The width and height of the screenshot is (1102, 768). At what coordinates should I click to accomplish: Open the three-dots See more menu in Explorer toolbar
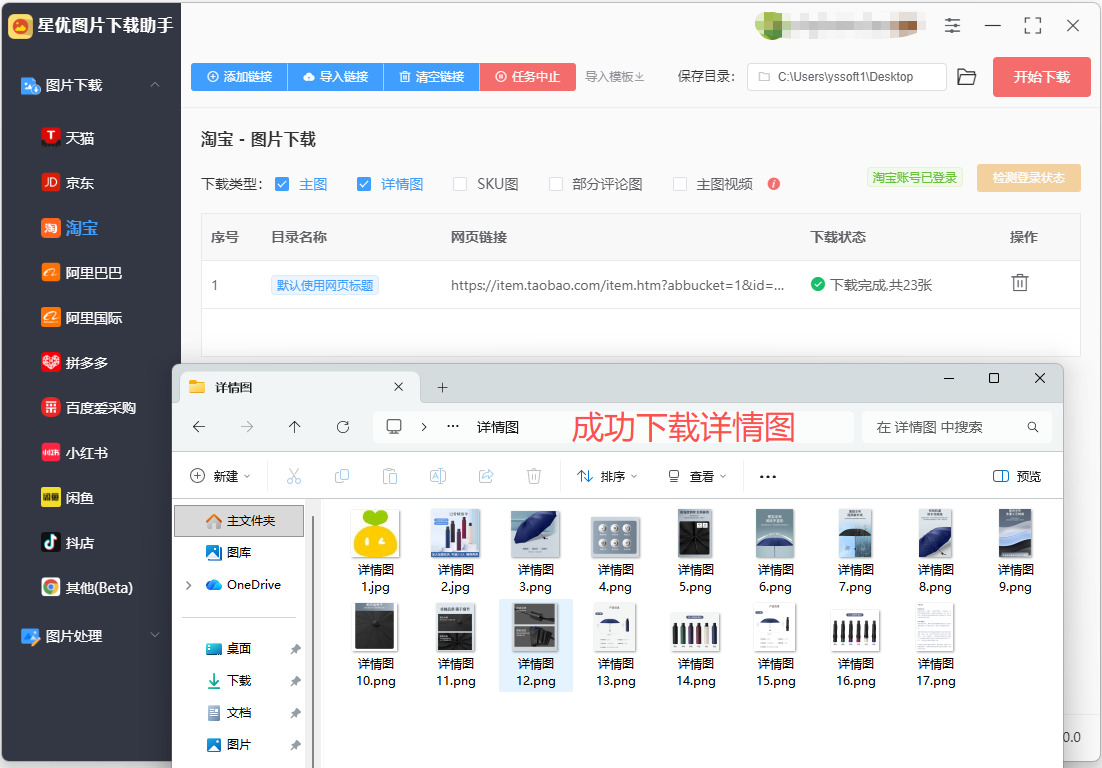coord(767,476)
